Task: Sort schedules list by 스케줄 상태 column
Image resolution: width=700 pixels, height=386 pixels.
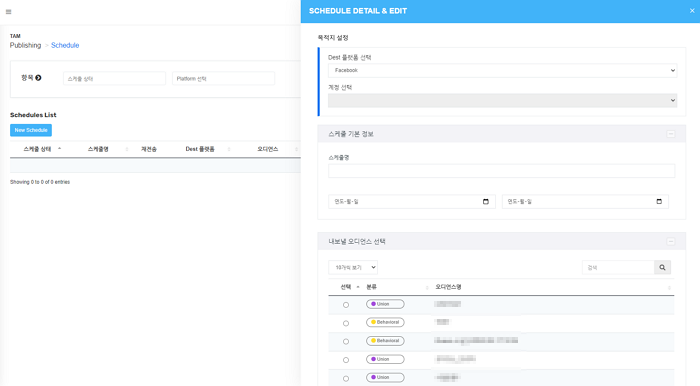Action: point(42,149)
